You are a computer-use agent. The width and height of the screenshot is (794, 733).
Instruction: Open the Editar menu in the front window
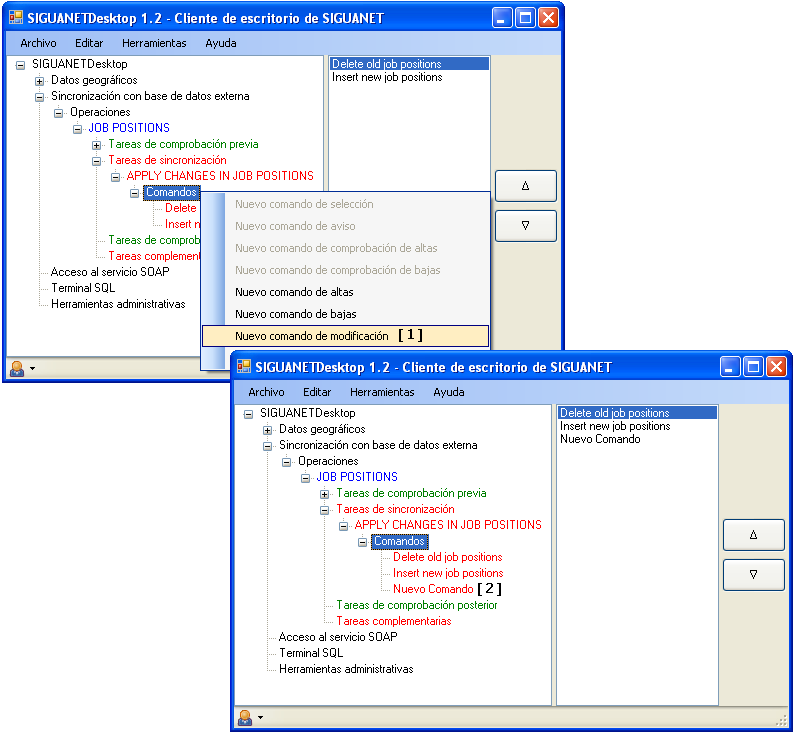317,392
